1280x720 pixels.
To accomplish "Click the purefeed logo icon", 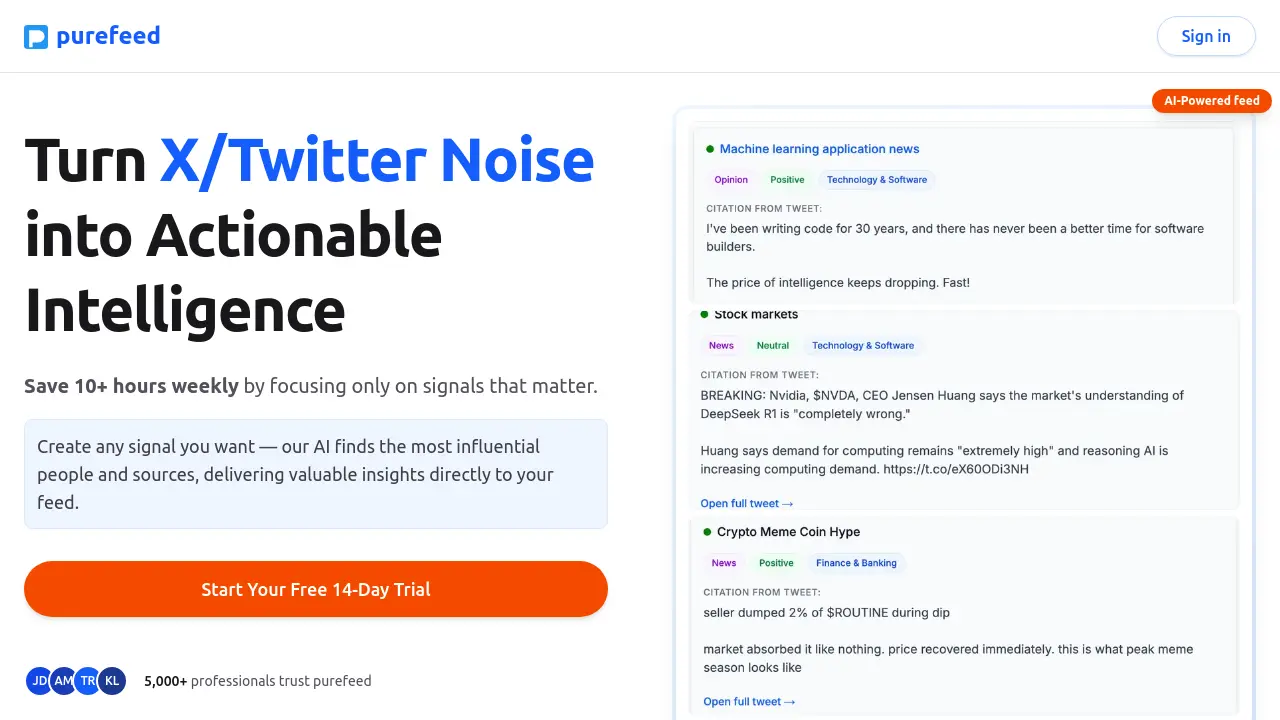I will point(36,37).
